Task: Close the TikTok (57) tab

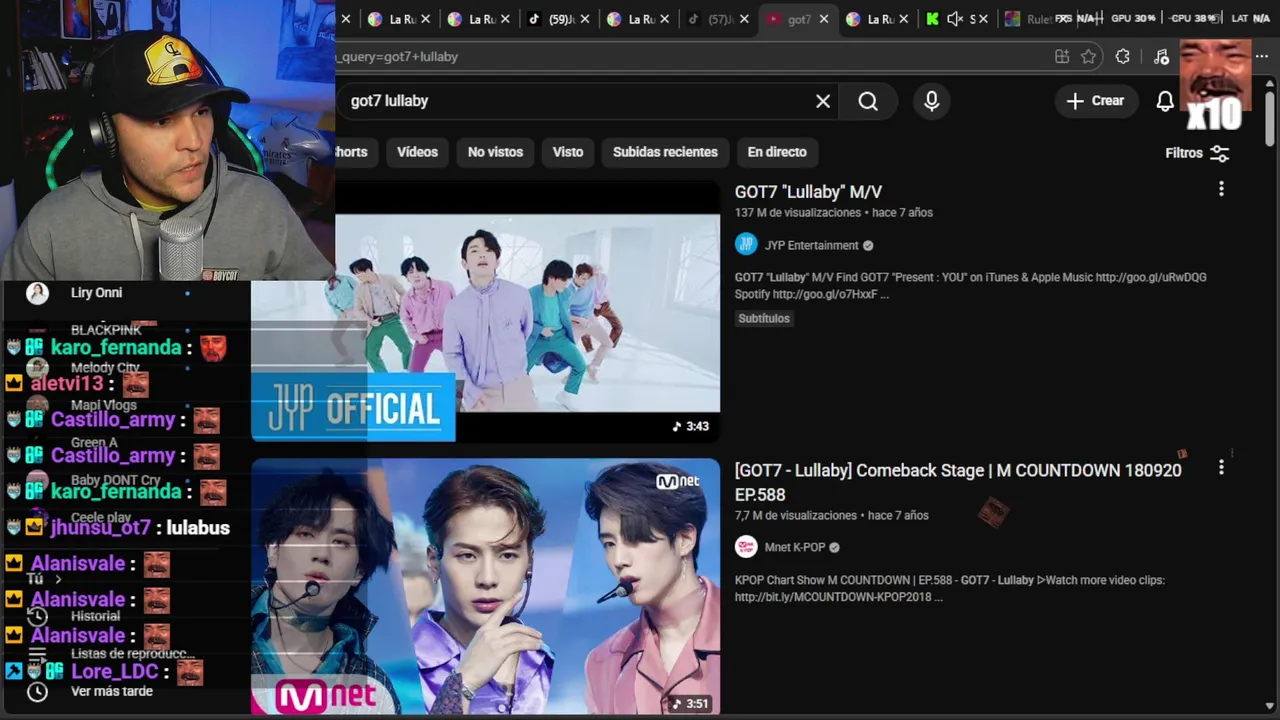Action: [744, 19]
